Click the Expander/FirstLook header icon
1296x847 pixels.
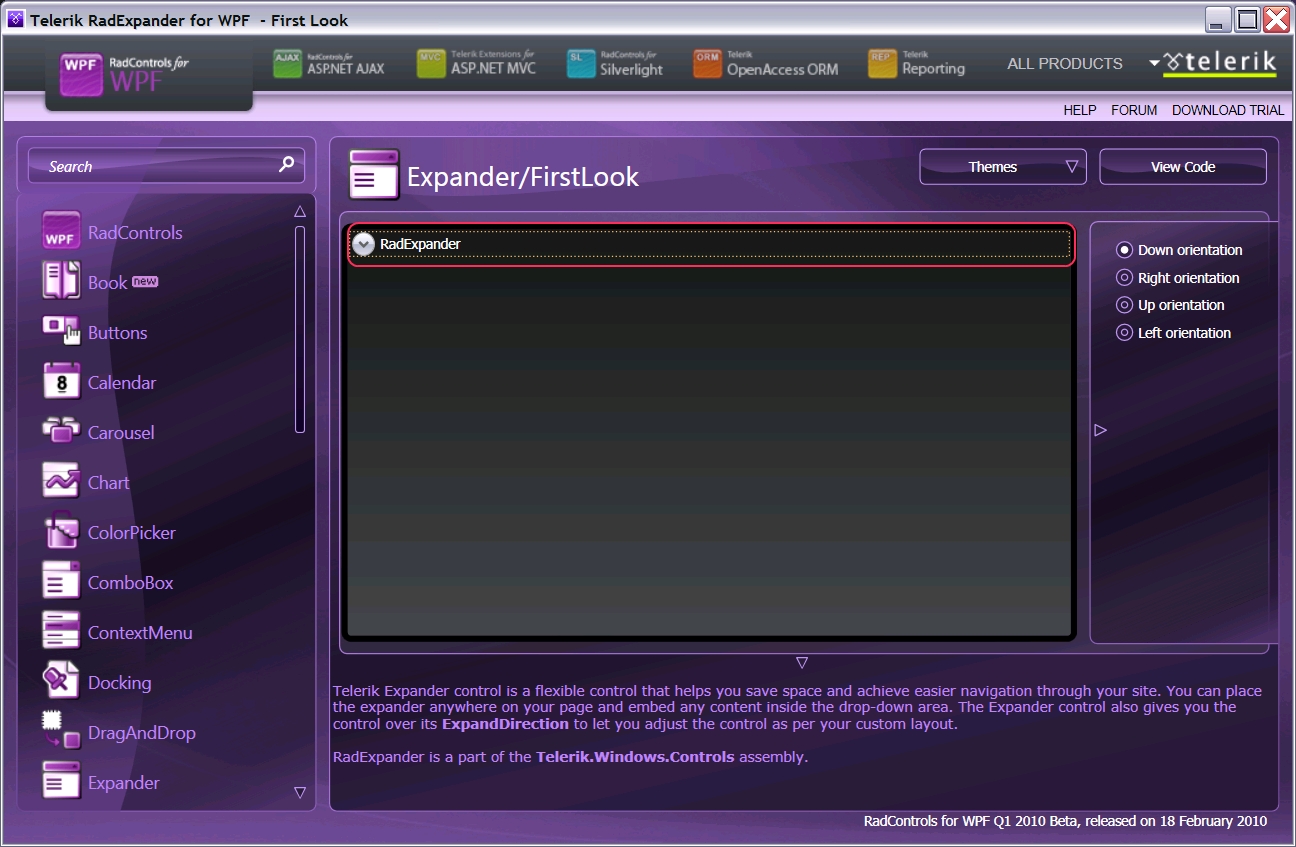[374, 175]
